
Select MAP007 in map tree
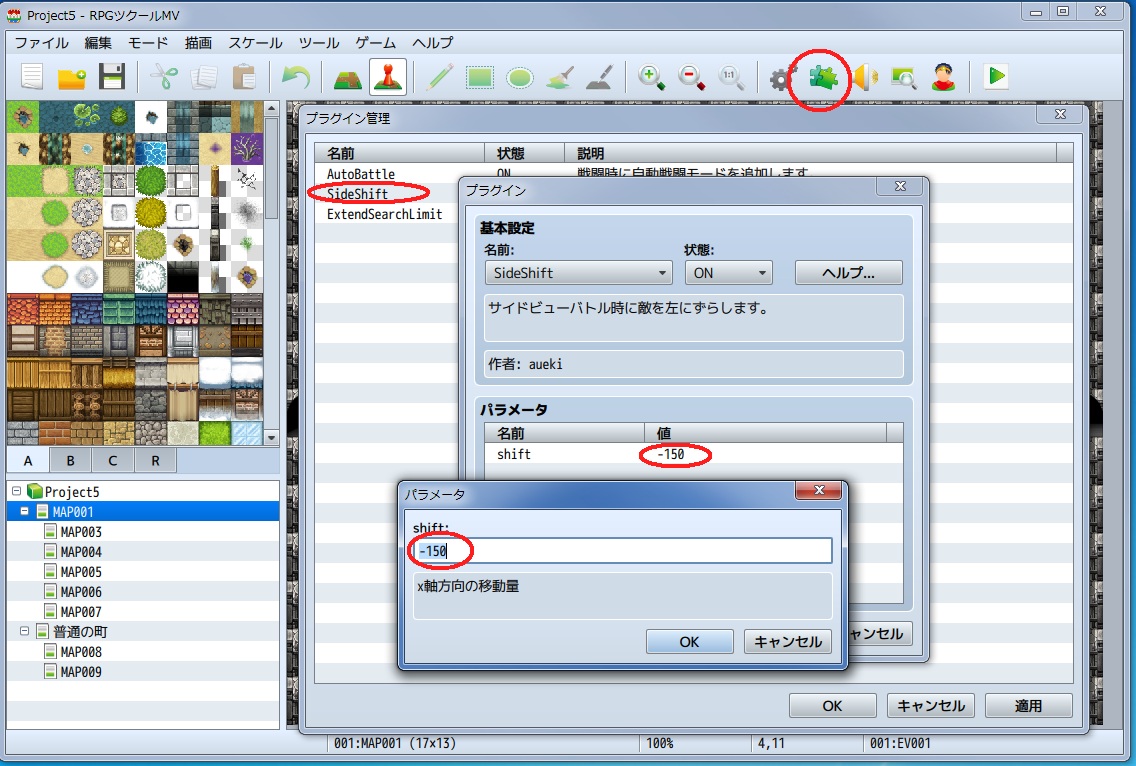point(81,612)
